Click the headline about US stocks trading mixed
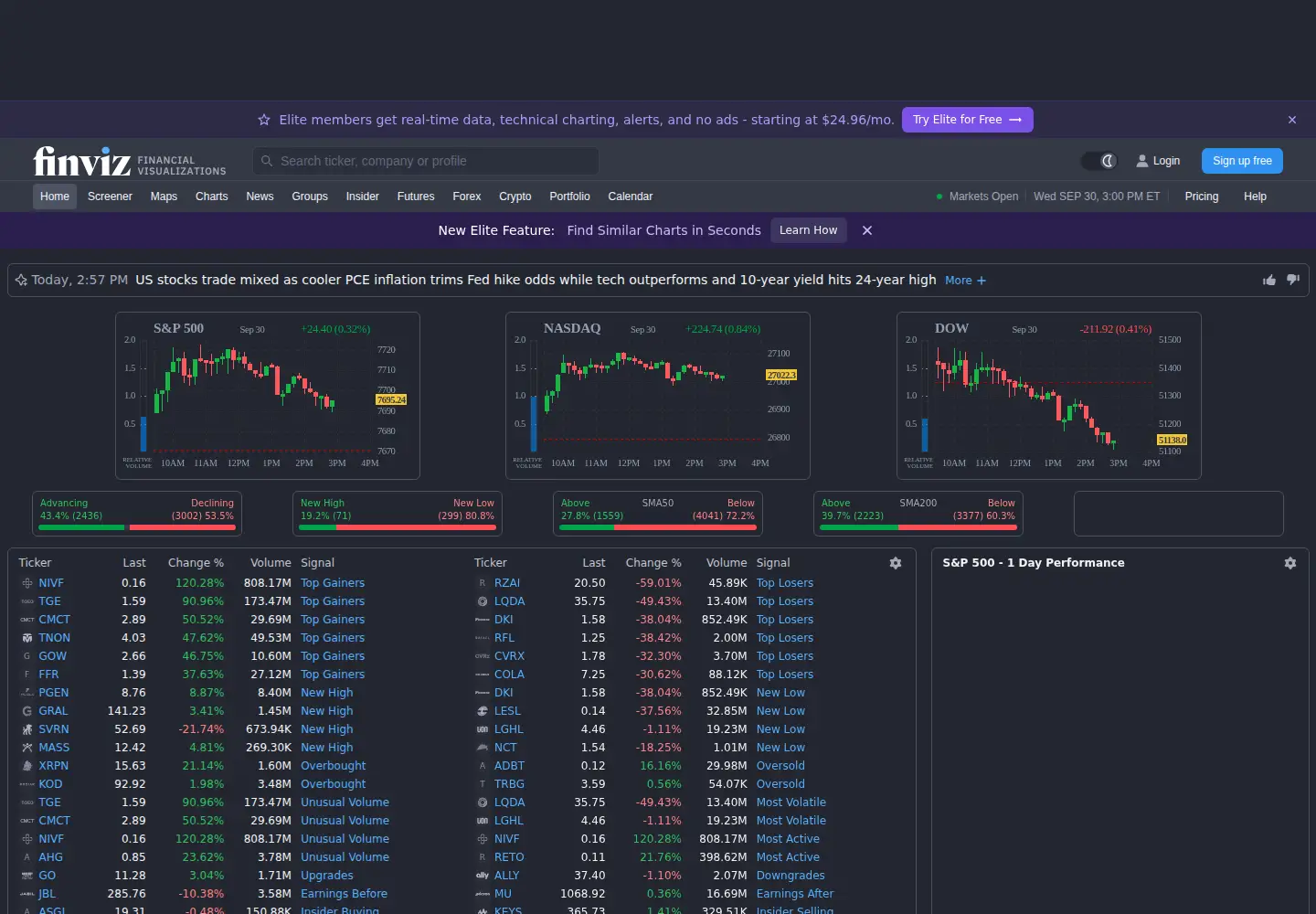 (536, 280)
